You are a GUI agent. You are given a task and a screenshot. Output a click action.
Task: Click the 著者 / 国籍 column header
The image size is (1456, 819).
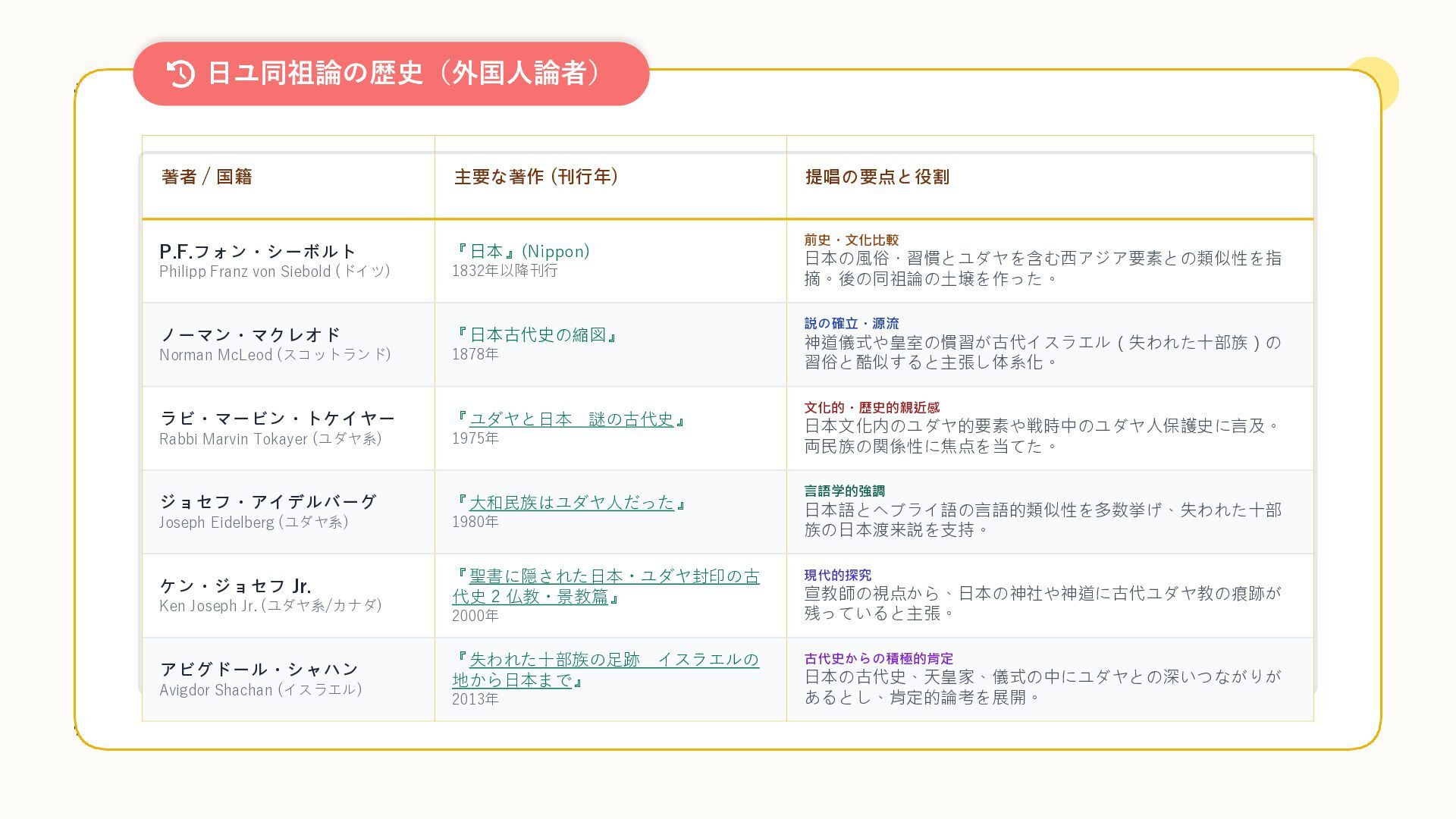(x=206, y=177)
